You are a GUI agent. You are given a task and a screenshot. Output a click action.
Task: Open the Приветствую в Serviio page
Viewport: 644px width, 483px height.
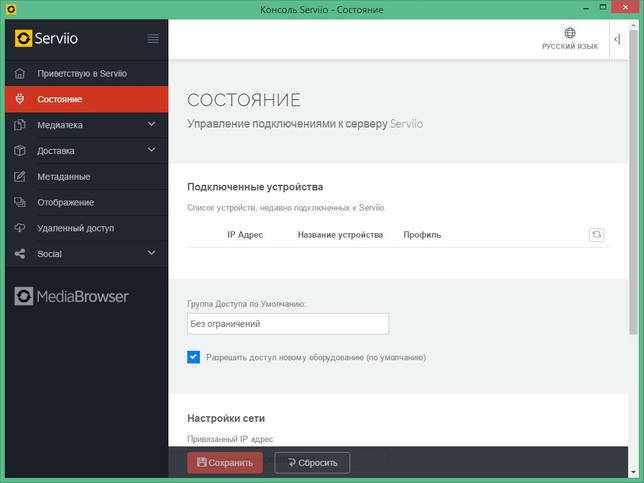87,74
